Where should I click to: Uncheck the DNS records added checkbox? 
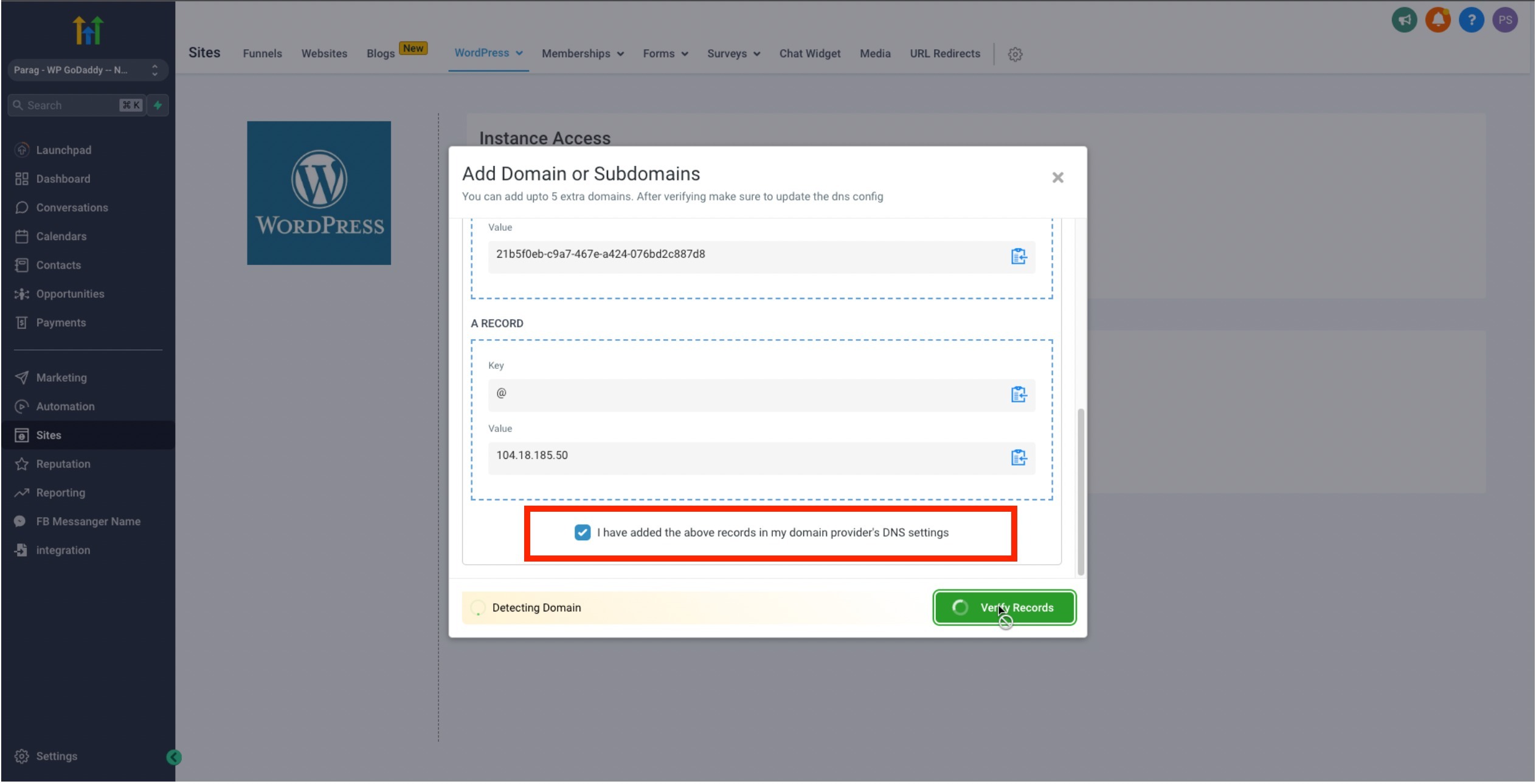(x=582, y=533)
